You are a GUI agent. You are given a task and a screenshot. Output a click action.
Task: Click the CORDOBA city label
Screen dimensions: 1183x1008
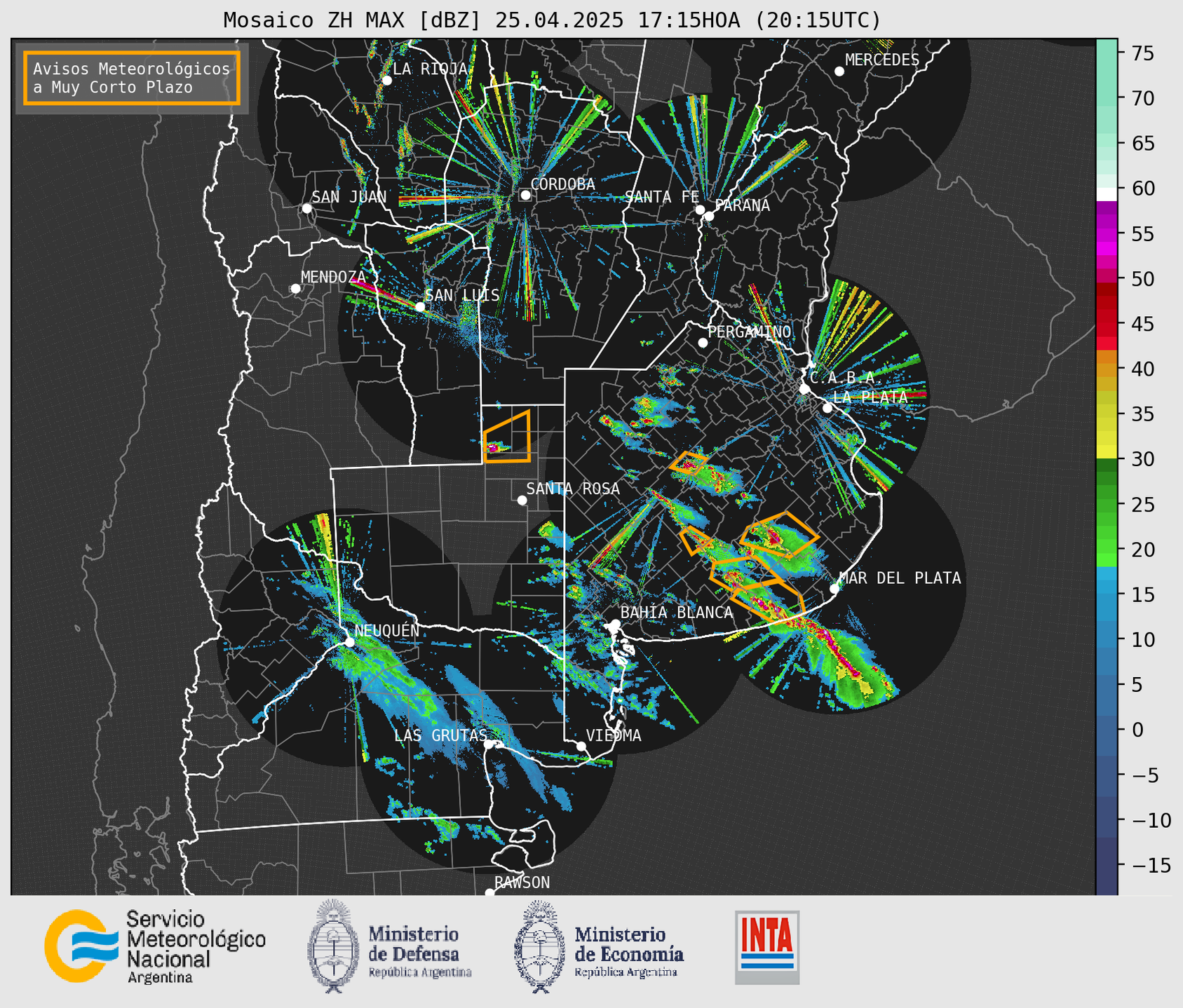click(563, 184)
